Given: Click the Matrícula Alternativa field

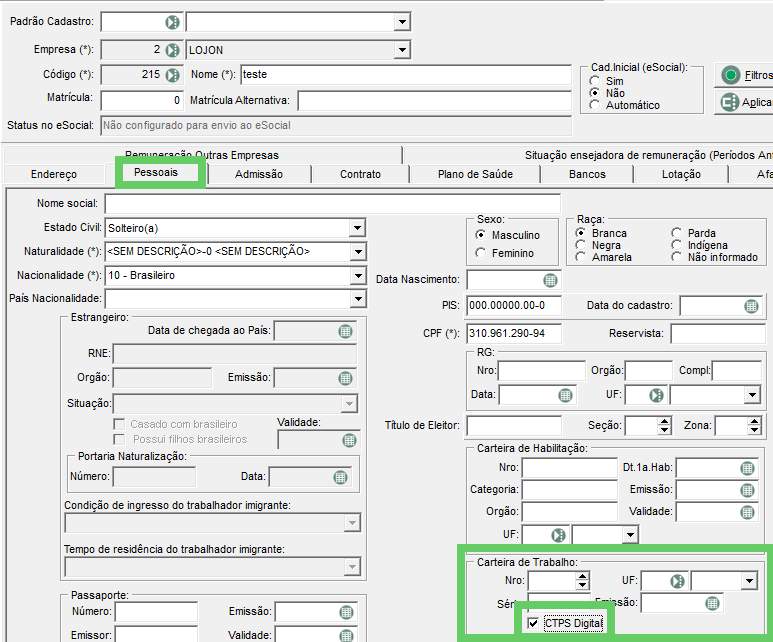Looking at the screenshot, I should coord(434,101).
